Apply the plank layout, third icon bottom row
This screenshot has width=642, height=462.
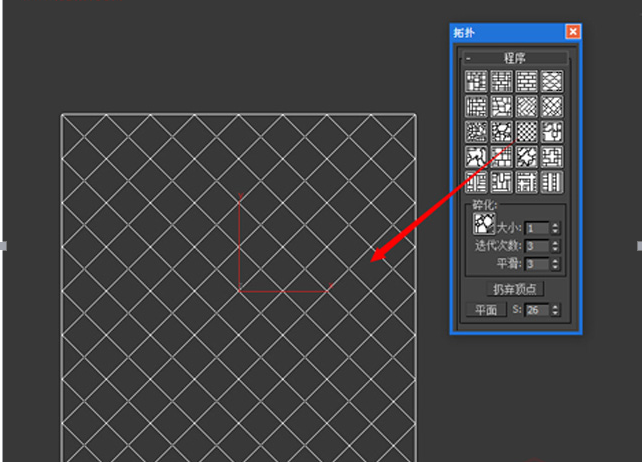527,182
